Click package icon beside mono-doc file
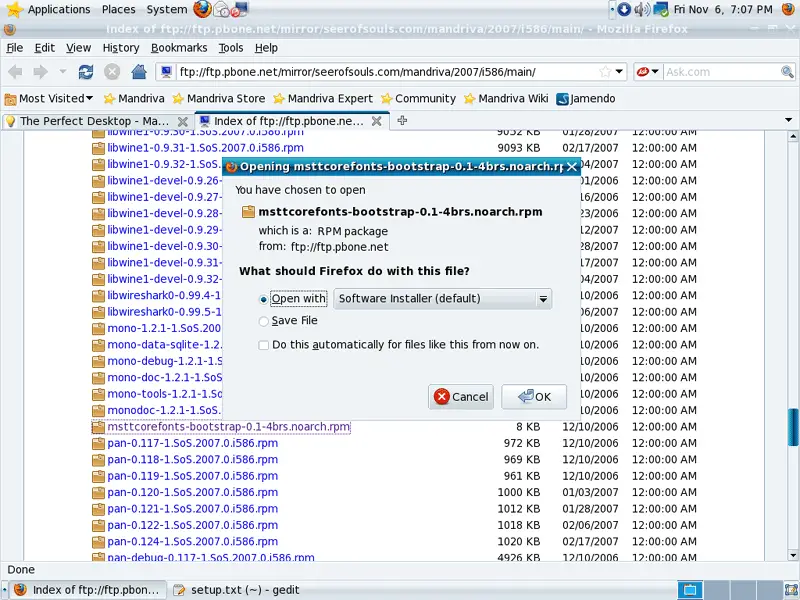 [98, 378]
